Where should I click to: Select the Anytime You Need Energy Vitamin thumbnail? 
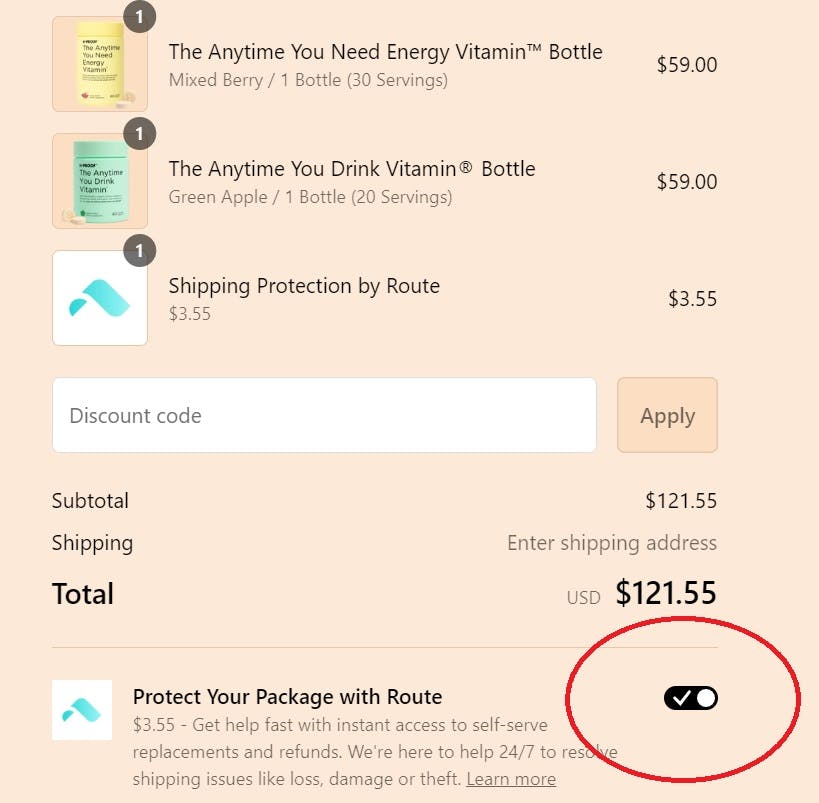click(x=100, y=63)
